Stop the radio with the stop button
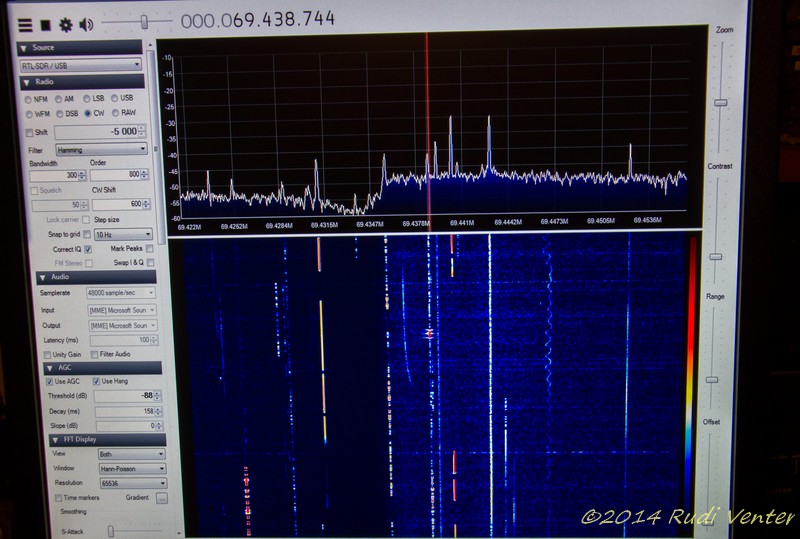800x539 pixels. click(45, 24)
